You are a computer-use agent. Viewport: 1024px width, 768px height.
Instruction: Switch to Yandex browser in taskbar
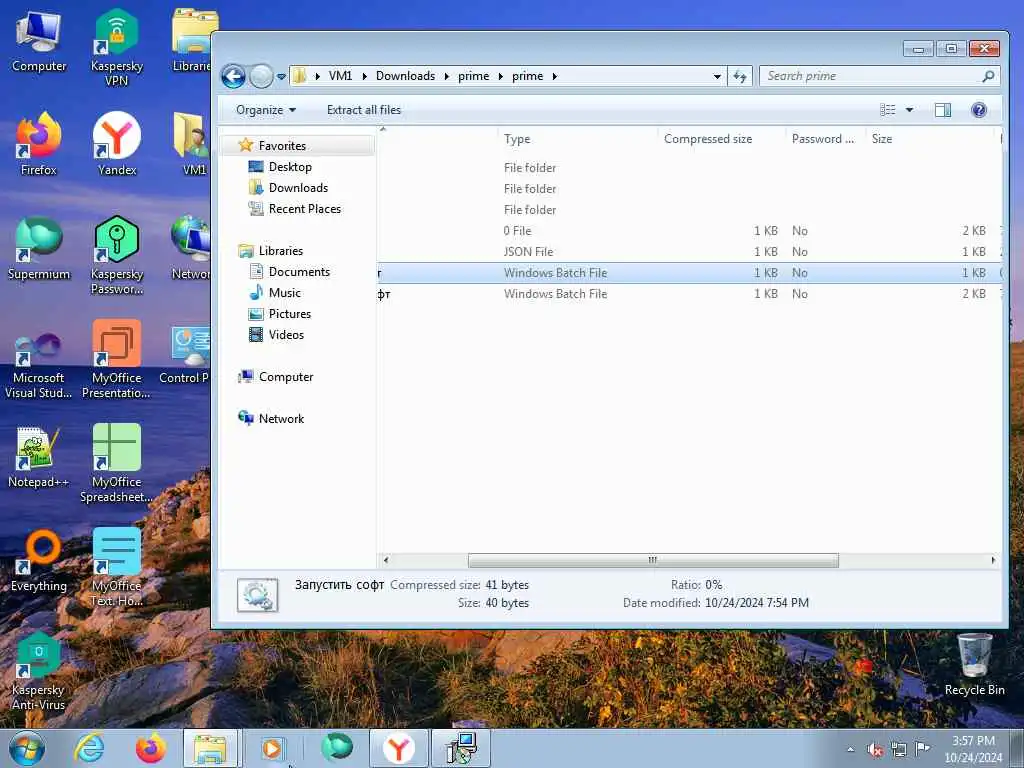tap(399, 748)
